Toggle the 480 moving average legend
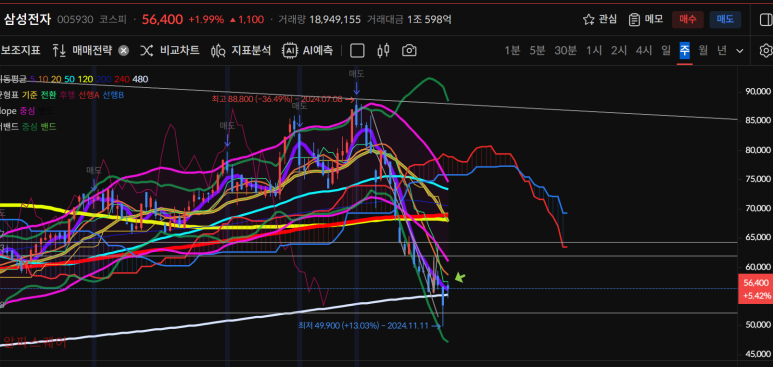 pos(140,79)
